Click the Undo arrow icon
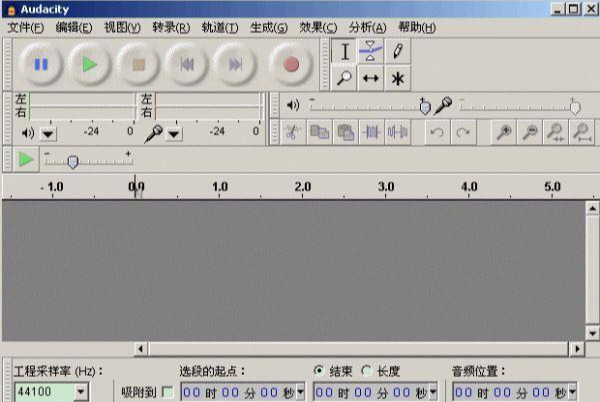This screenshot has width=600, height=402. pos(437,132)
